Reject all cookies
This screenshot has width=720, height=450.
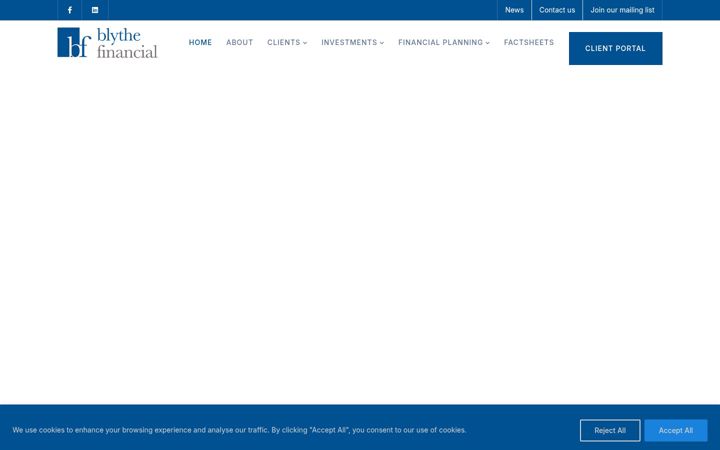click(610, 430)
